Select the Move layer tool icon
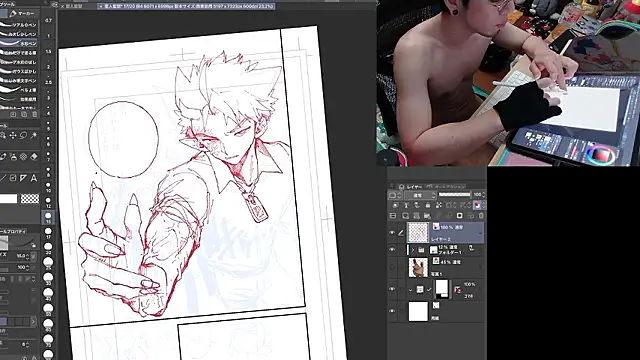This screenshot has width=640, height=360. tap(13, 135)
